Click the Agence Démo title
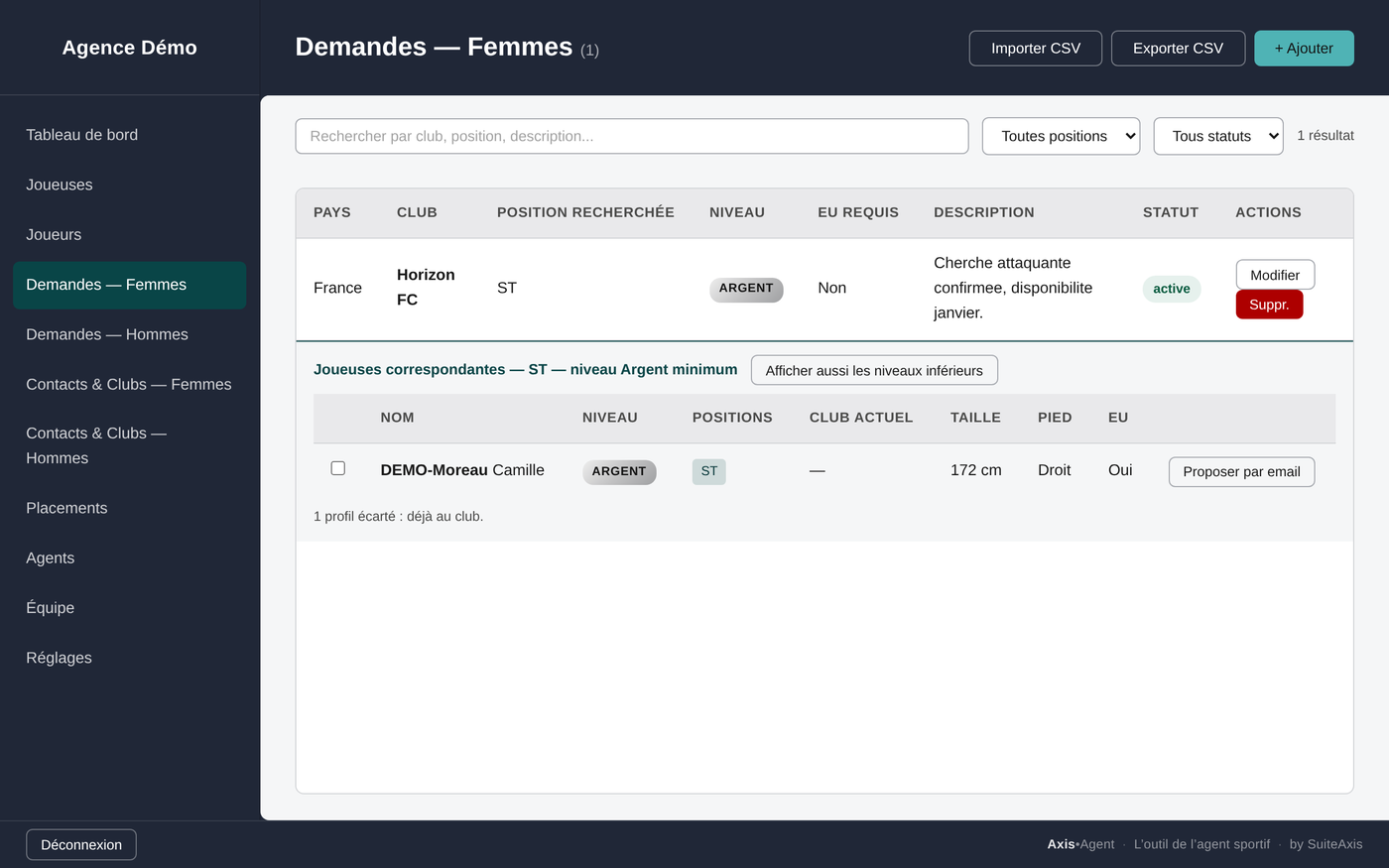The image size is (1389, 868). (x=129, y=48)
